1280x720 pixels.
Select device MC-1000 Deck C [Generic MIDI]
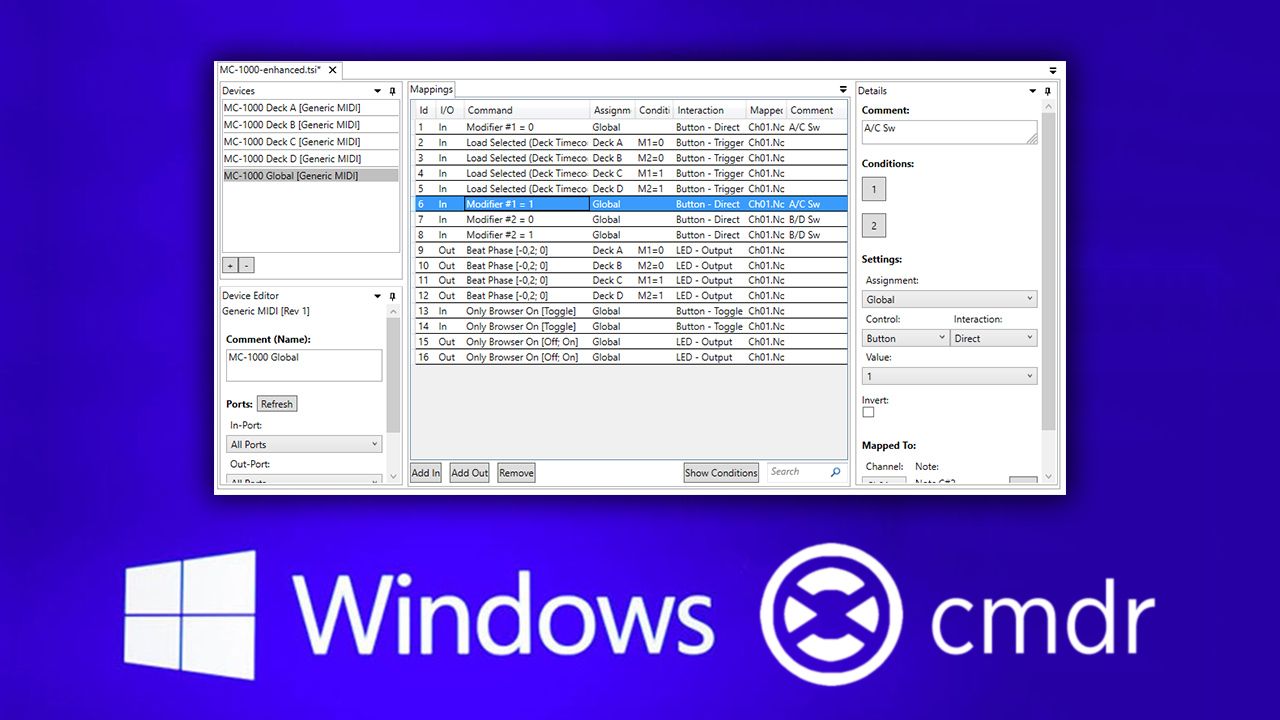point(310,142)
